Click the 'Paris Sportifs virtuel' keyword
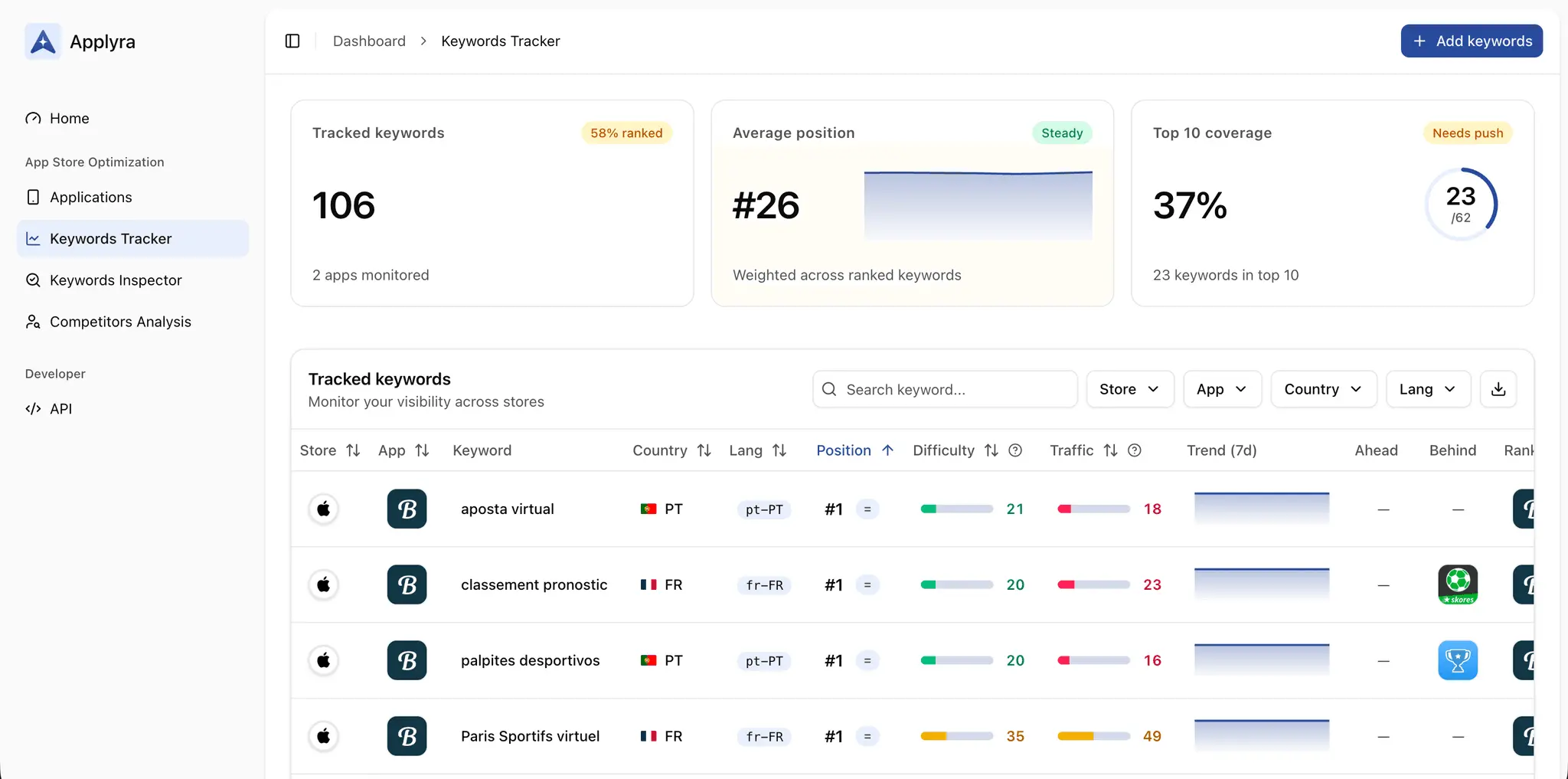 pos(530,737)
